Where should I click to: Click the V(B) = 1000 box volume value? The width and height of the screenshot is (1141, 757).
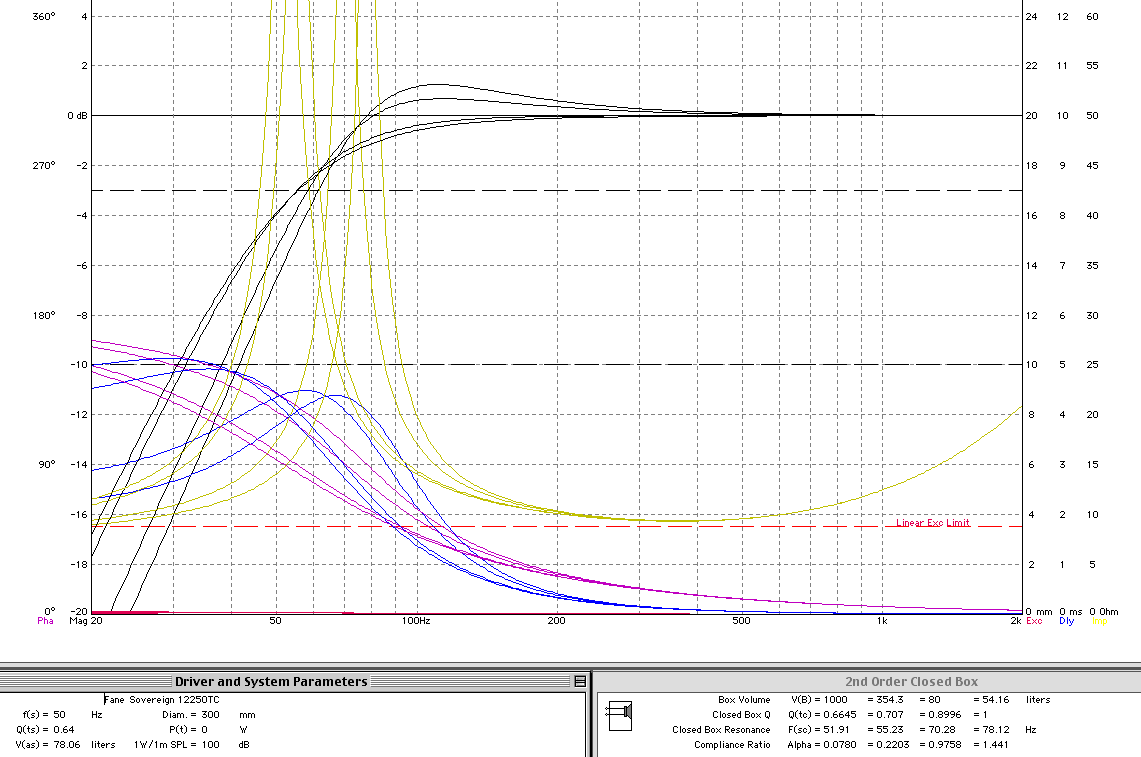click(819, 699)
